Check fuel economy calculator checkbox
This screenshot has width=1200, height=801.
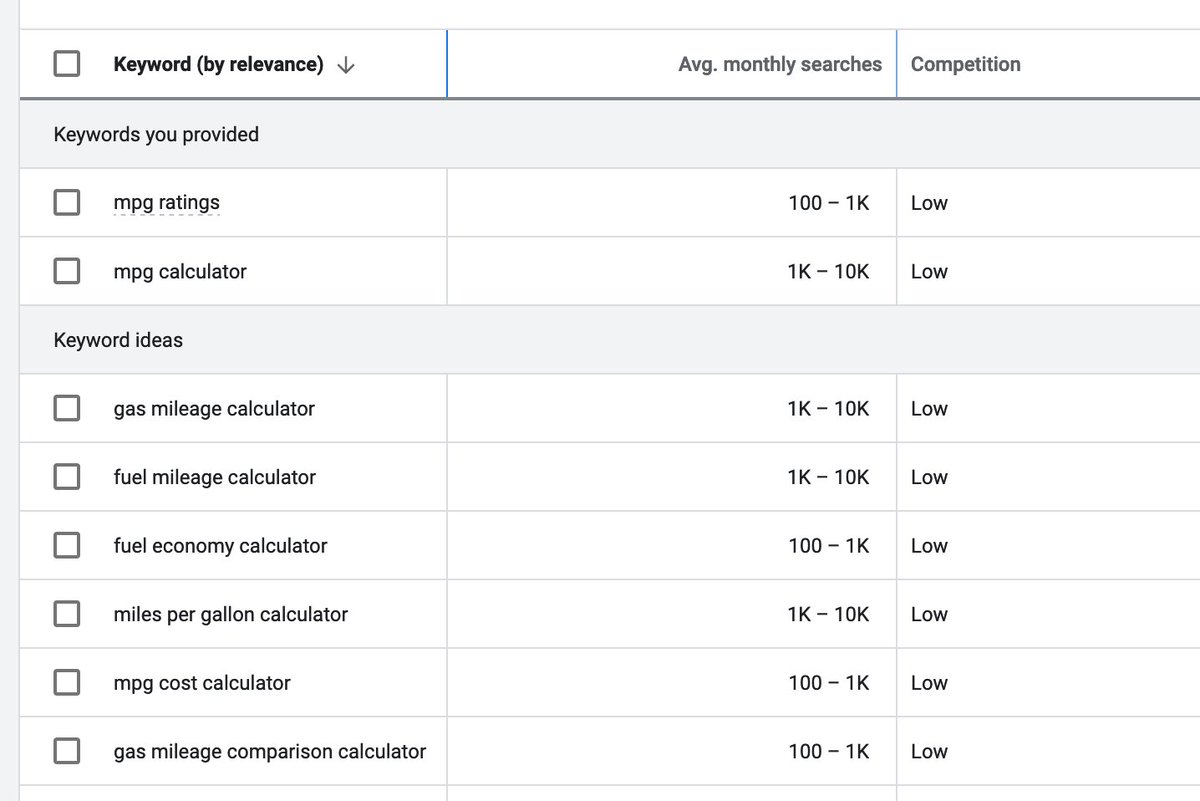pos(66,545)
